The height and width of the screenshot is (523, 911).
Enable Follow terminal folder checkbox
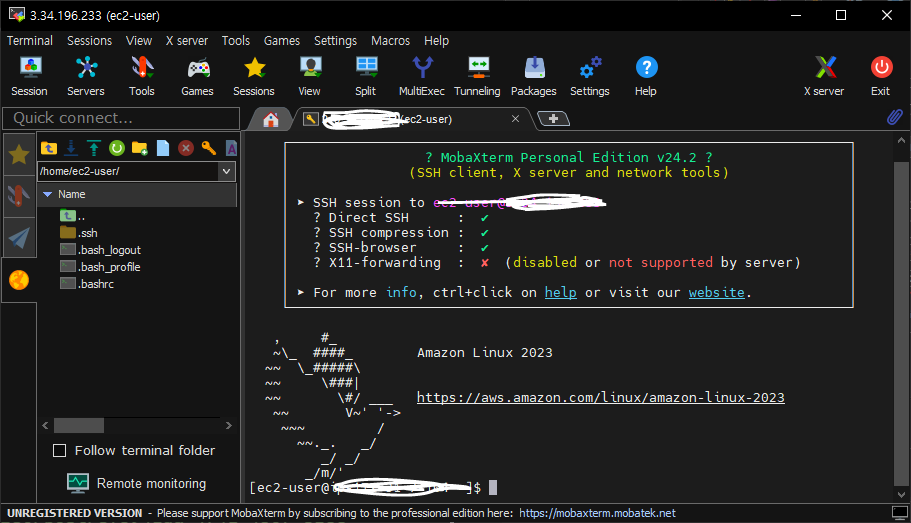pos(59,450)
